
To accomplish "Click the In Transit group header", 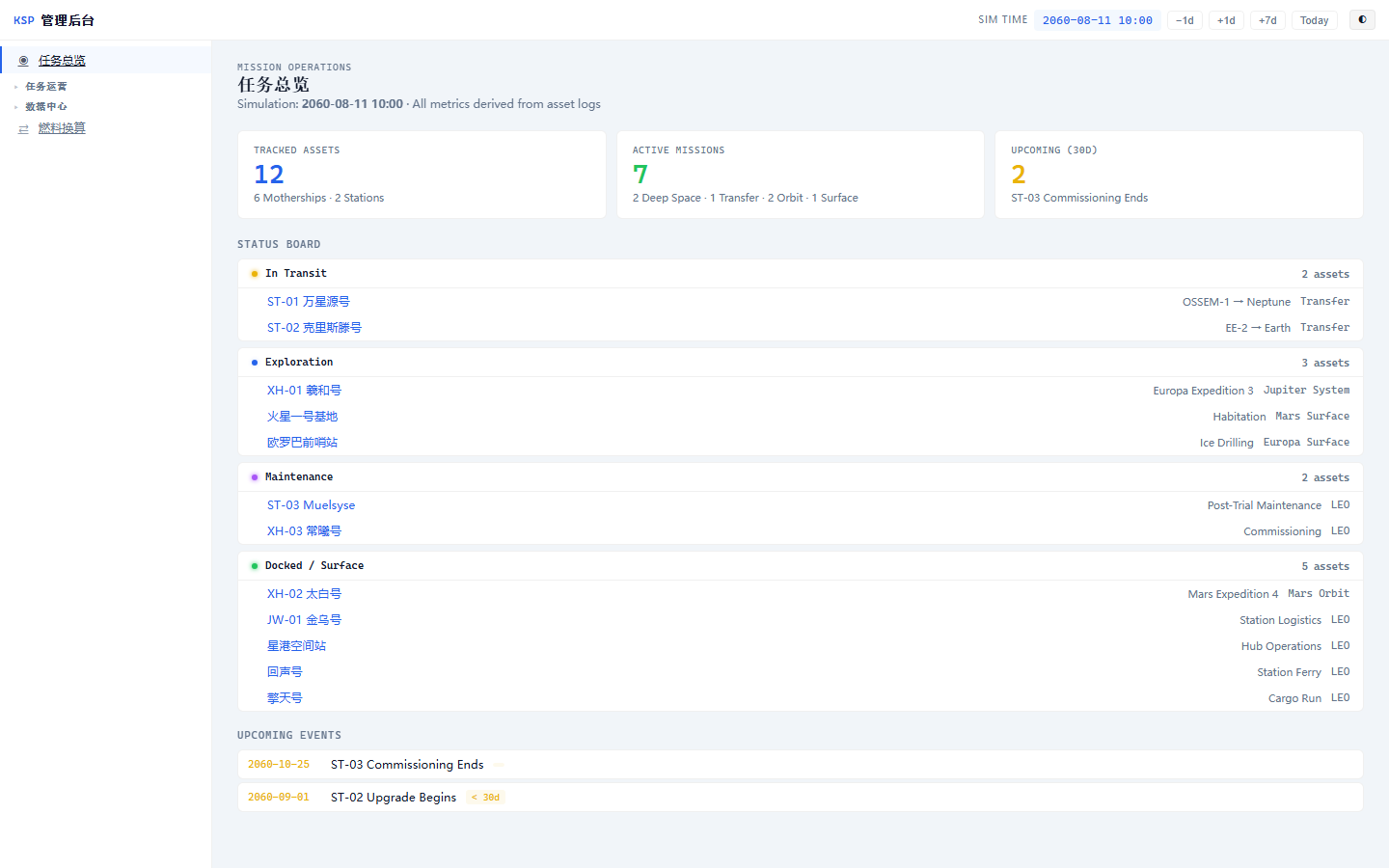I will 801,274.
